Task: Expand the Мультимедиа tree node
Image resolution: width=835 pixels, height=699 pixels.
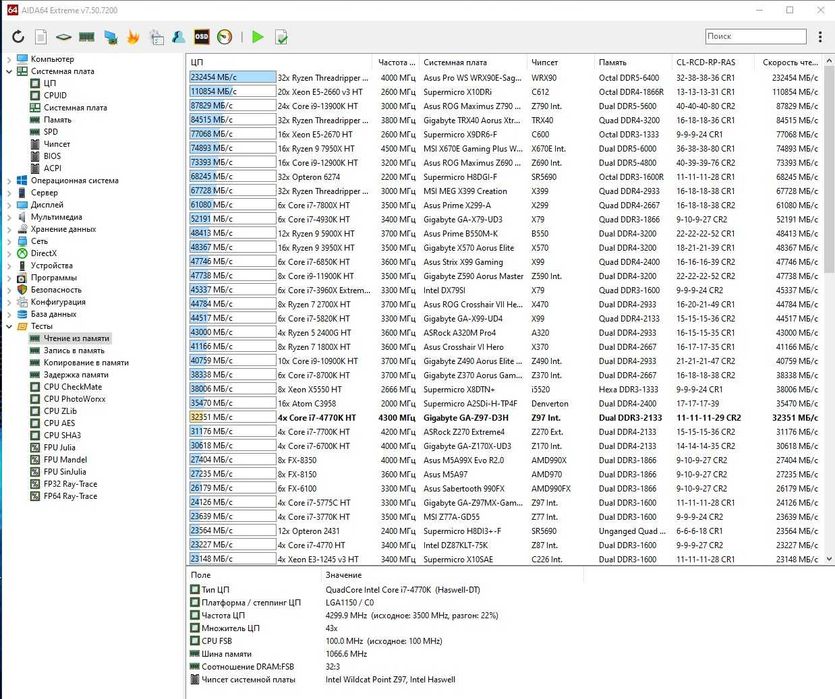Action: [x=9, y=217]
